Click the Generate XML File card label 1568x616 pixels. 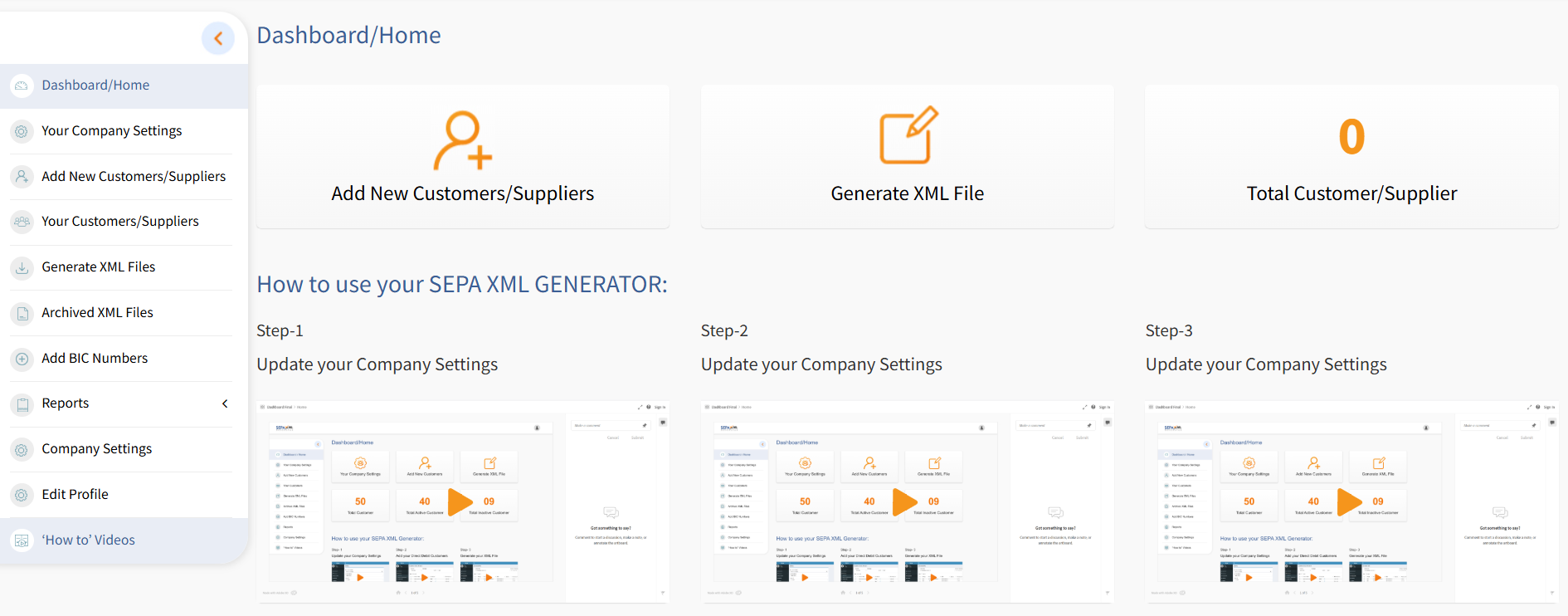click(x=907, y=193)
